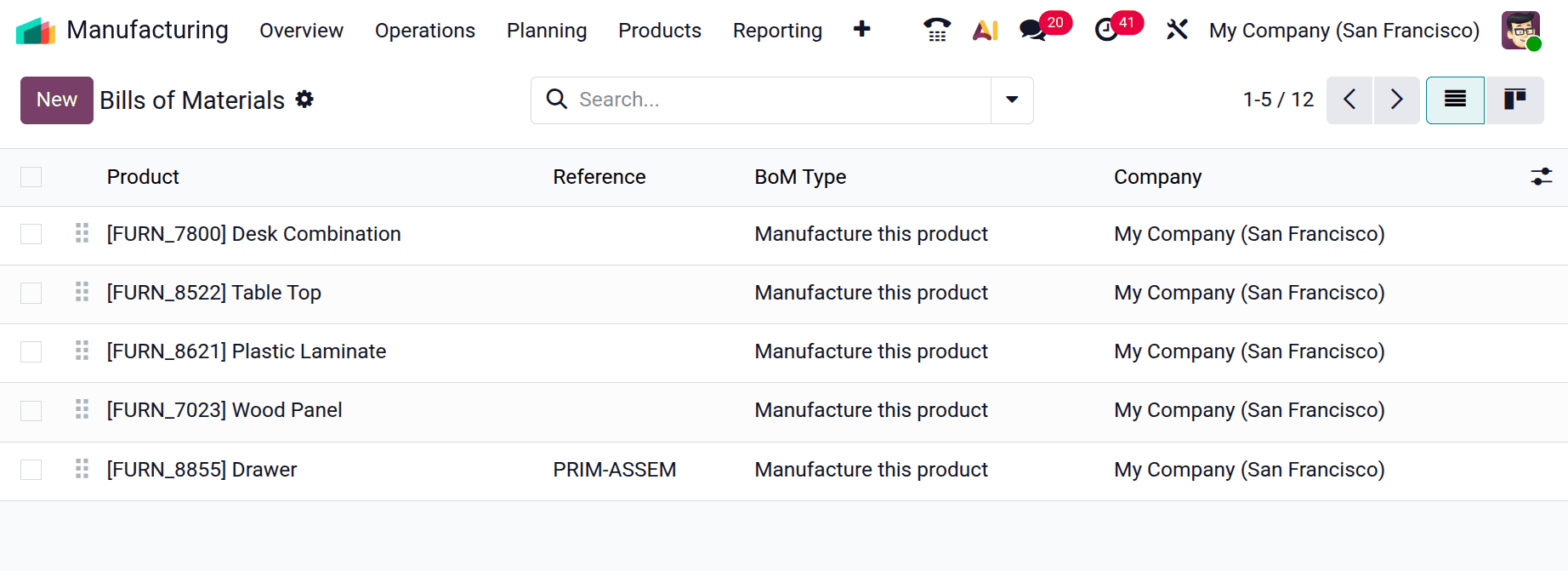This screenshot has height=571, width=1568.
Task: Open optional columns adjust icon
Action: click(1542, 177)
